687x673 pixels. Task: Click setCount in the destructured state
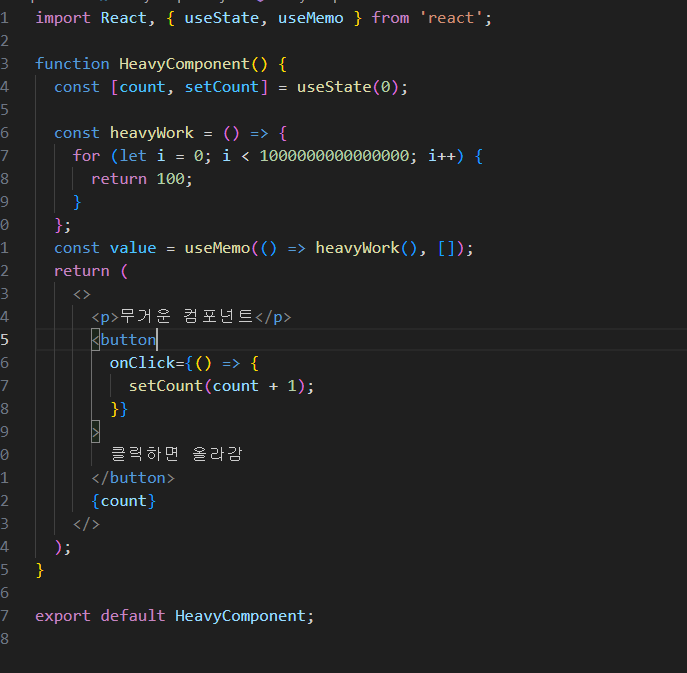pos(222,87)
